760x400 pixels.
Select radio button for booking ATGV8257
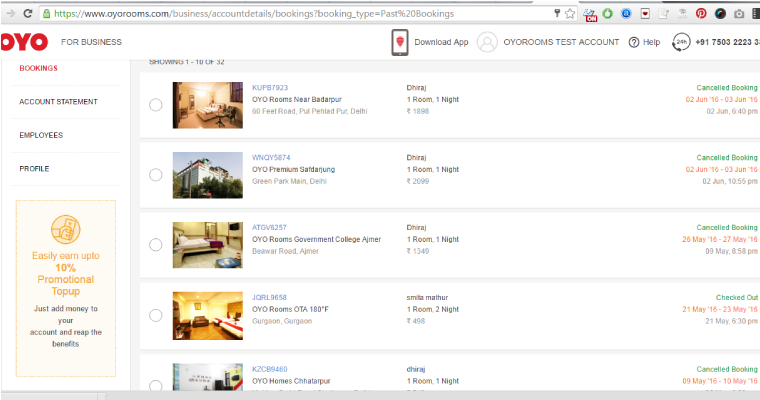(156, 245)
